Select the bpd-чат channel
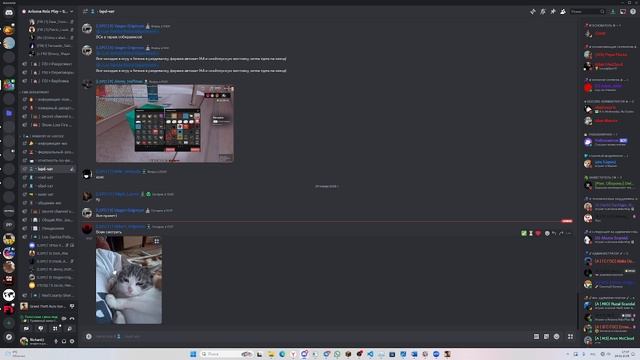640x360 pixels. 48,169
